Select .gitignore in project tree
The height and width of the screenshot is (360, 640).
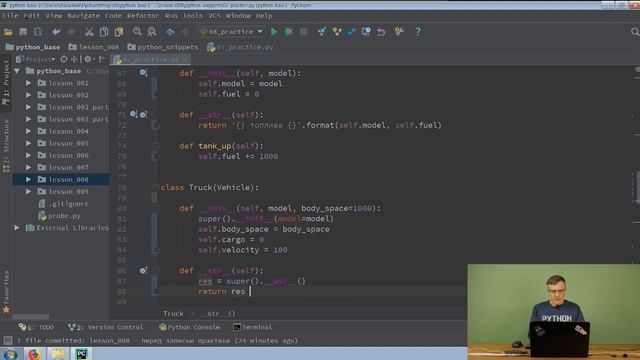[63, 204]
